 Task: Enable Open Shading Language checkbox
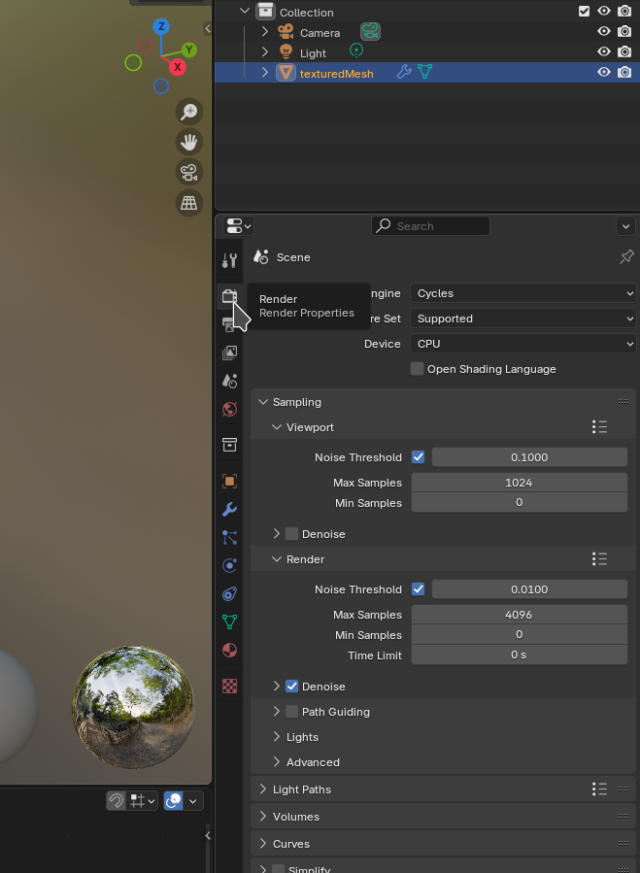click(417, 369)
